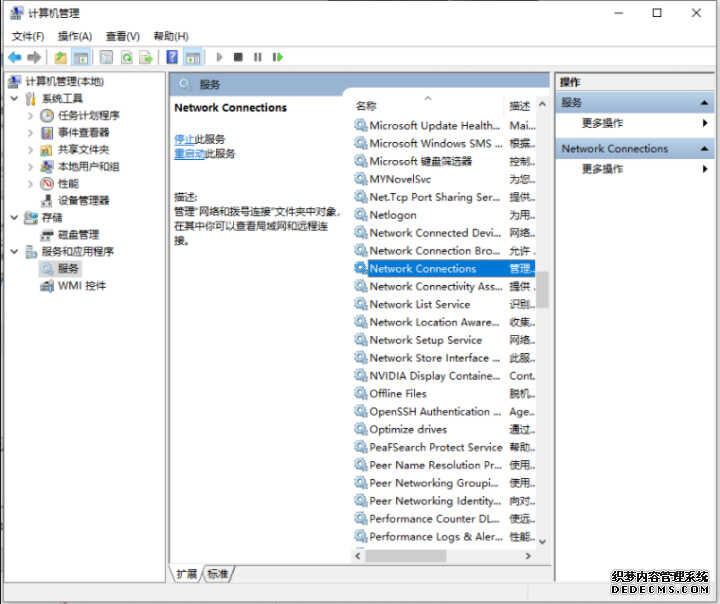Toggle the Show/Hide Console Tree toolbar icon

tap(81, 57)
